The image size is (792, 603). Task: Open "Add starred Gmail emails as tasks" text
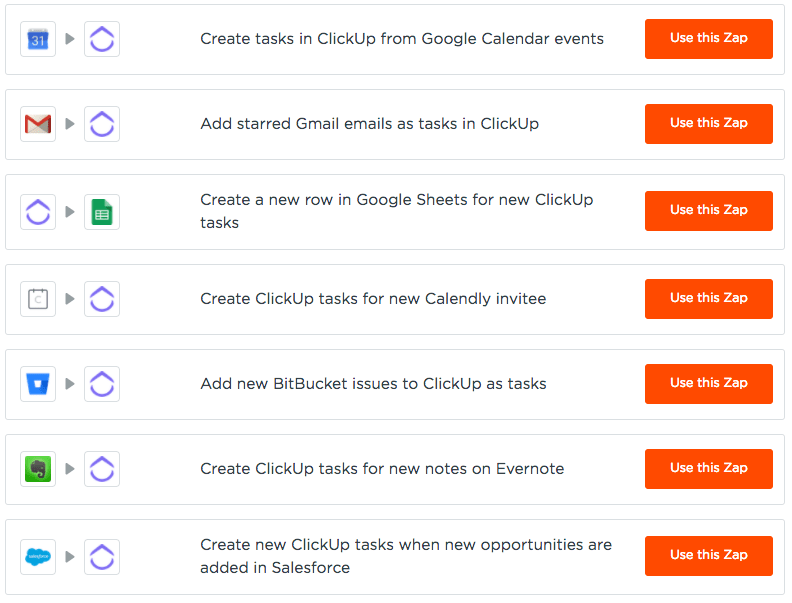[x=369, y=124]
